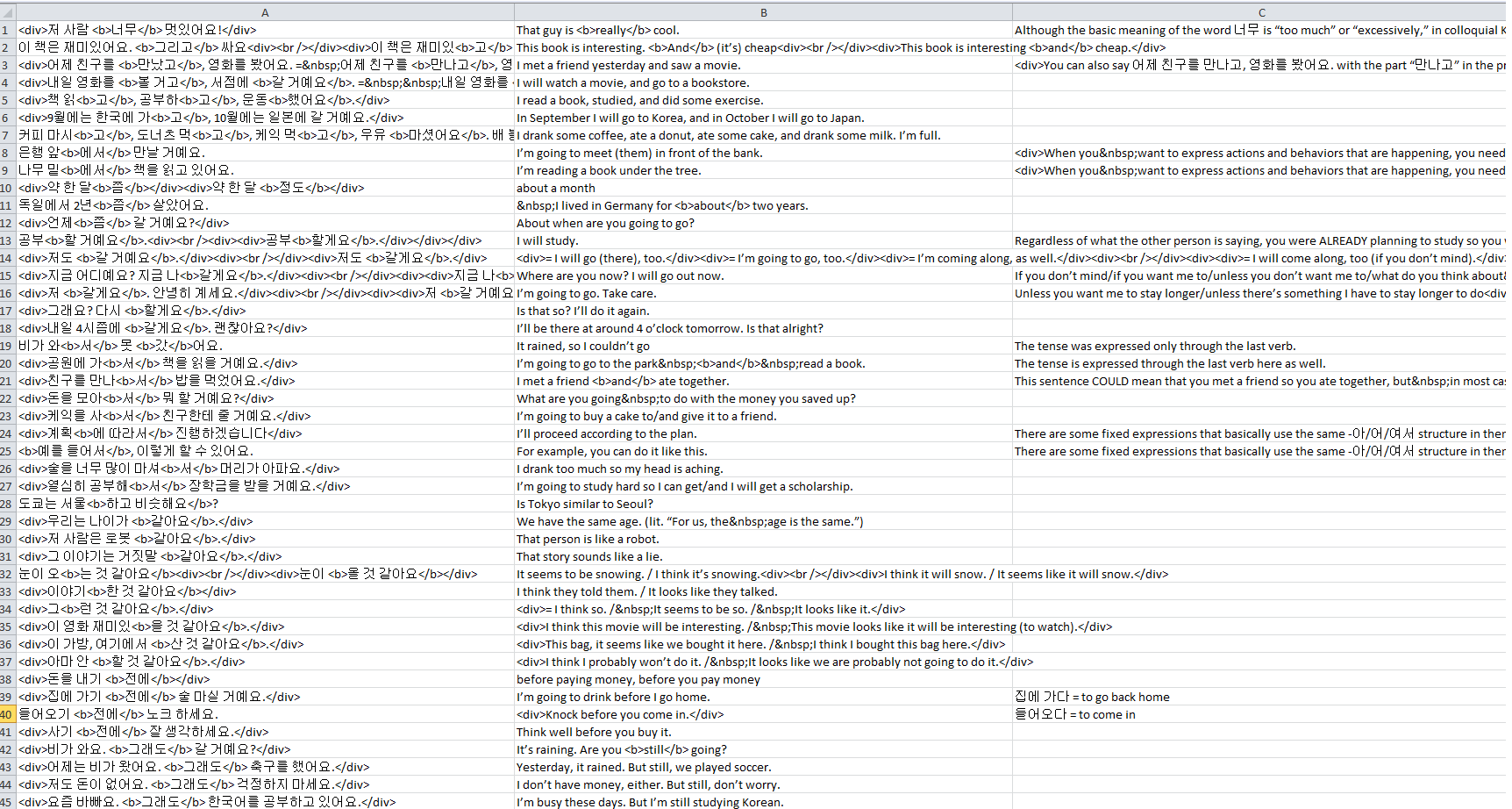The height and width of the screenshot is (809, 1512).
Task: Click cell 'I will study.'
Action: tap(763, 240)
